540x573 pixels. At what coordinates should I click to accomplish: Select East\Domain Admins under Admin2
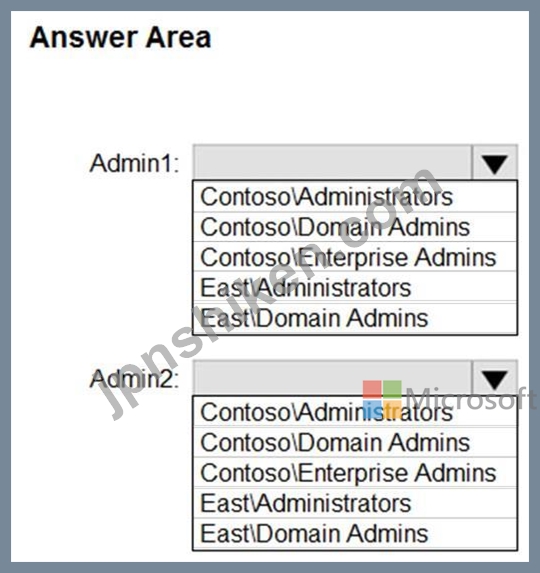tap(355, 534)
